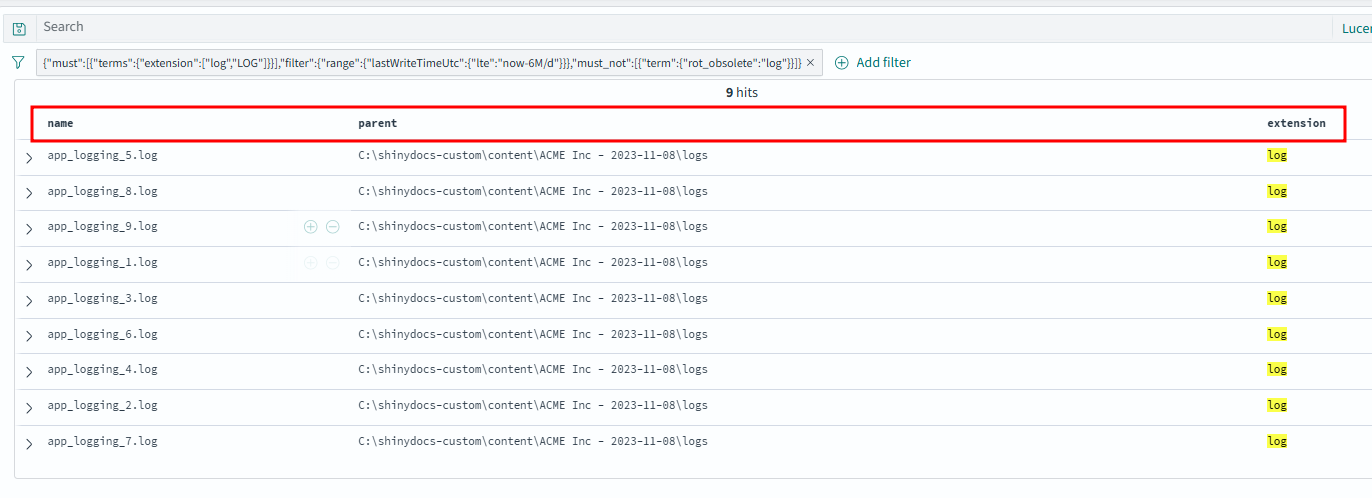Expand the app_logging_3.log document row

pyautogui.click(x=29, y=300)
